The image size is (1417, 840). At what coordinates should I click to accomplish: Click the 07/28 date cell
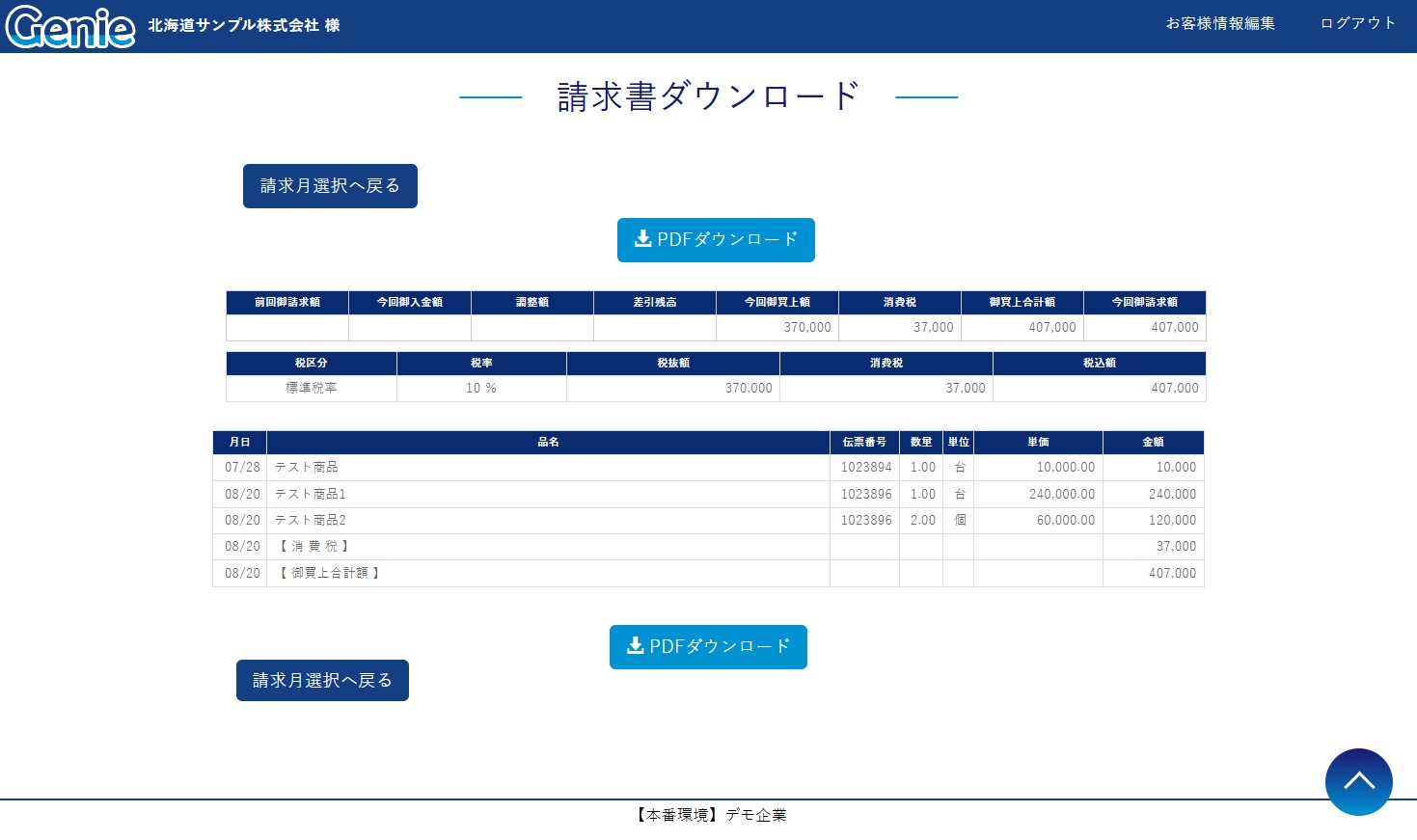pos(242,468)
